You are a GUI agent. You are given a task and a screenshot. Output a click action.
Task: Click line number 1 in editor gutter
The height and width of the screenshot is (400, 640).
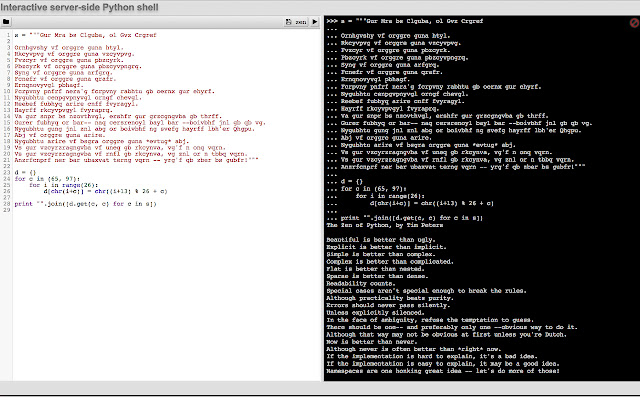[x=8, y=35]
